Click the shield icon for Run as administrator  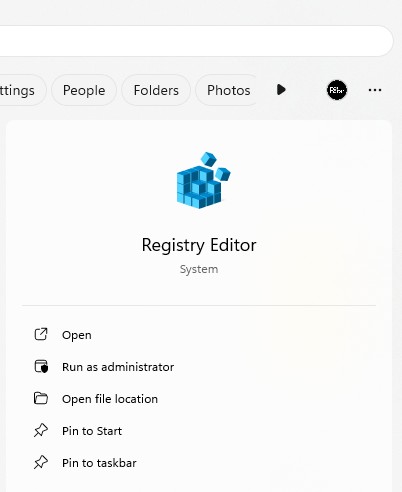pos(41,366)
